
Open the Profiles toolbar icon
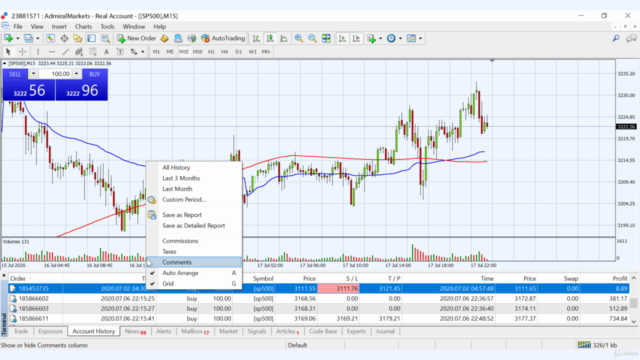[28, 38]
